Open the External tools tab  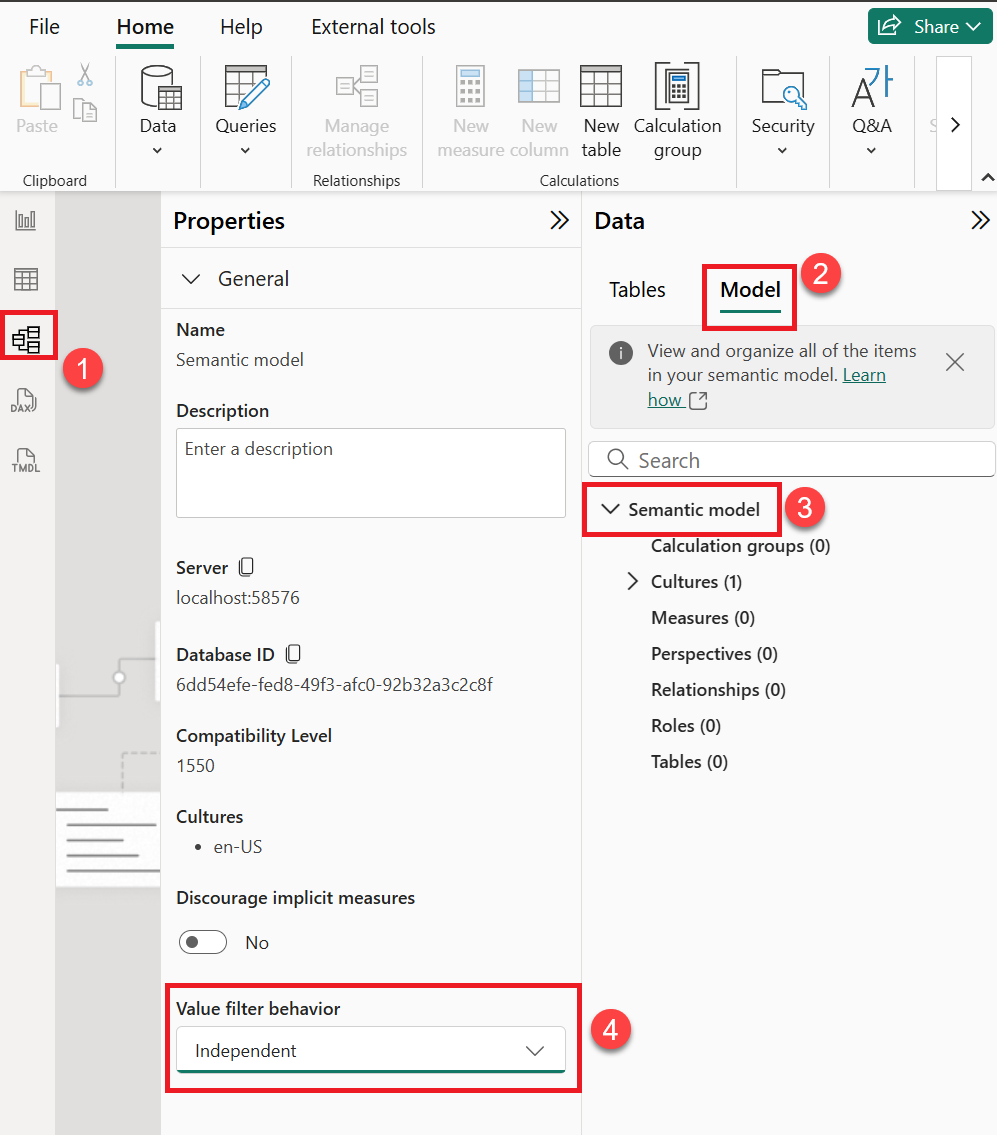tap(374, 27)
